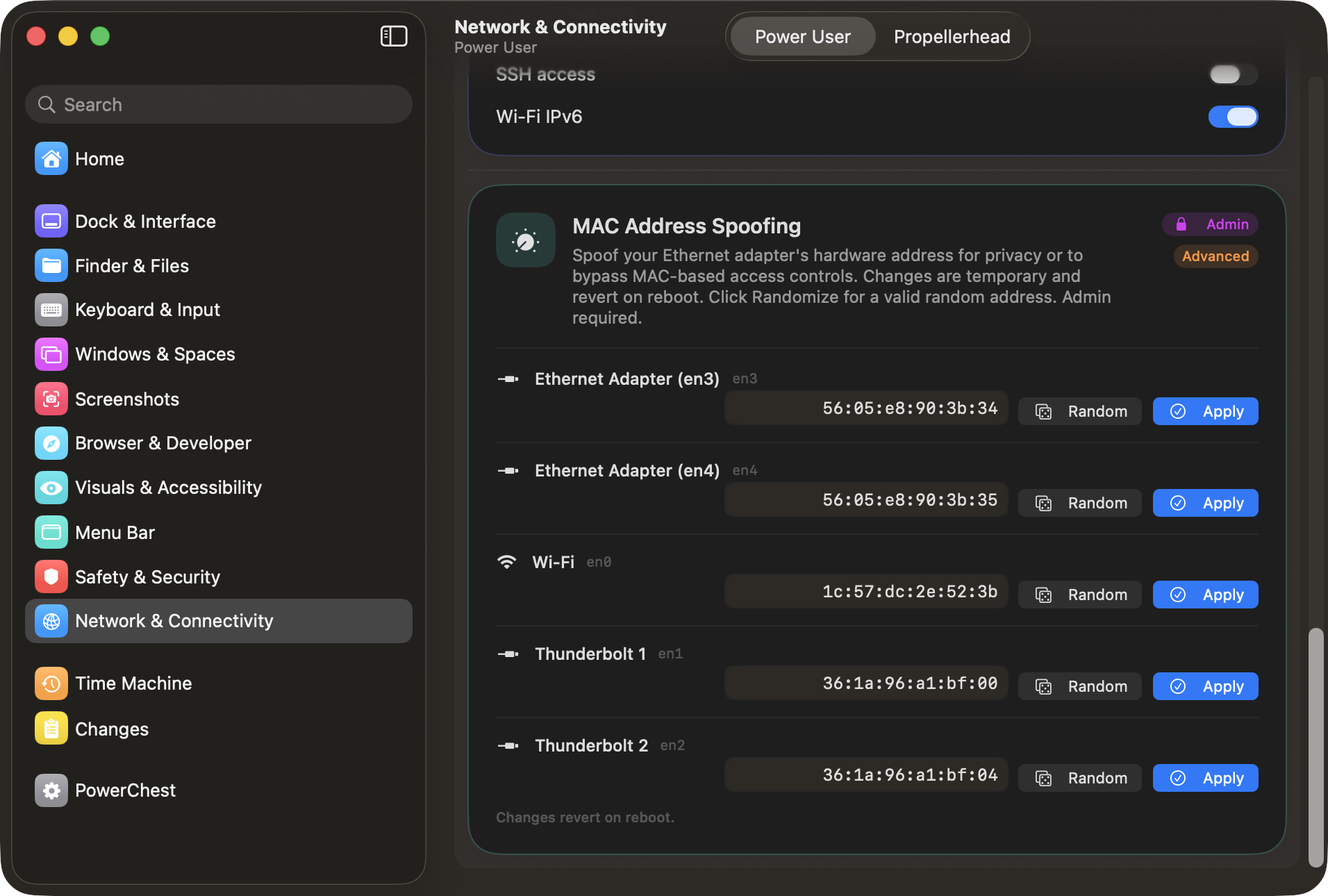The height and width of the screenshot is (896, 1328).
Task: Click the MAC Address Spoofing feature icon
Action: (525, 240)
